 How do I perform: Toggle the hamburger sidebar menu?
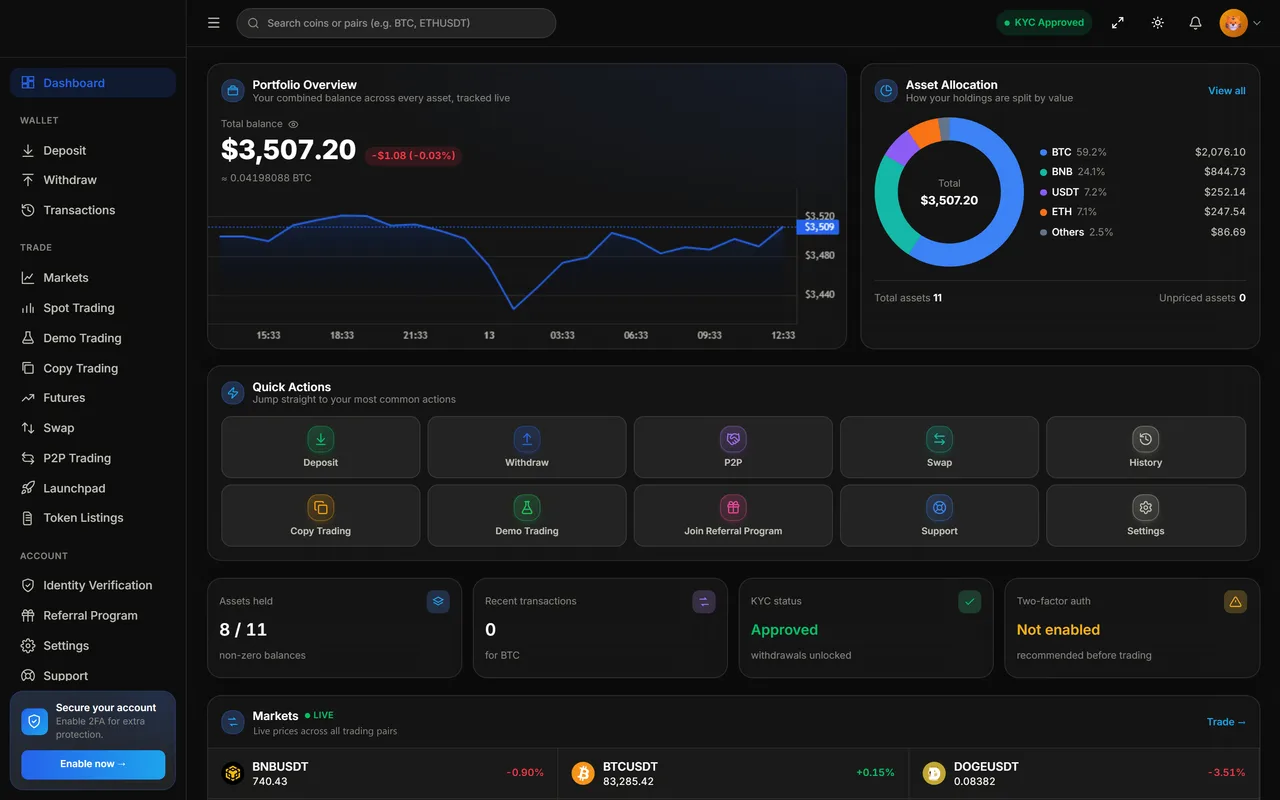click(213, 23)
